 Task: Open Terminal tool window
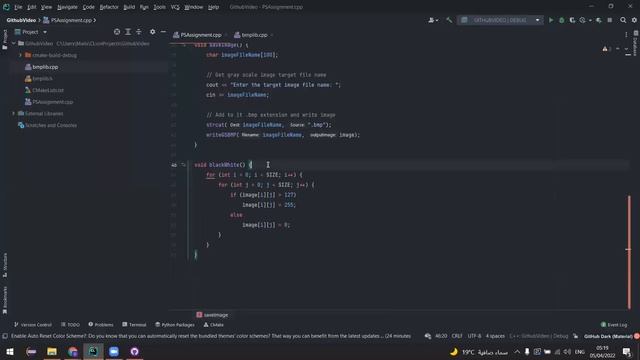[x=134, y=325]
